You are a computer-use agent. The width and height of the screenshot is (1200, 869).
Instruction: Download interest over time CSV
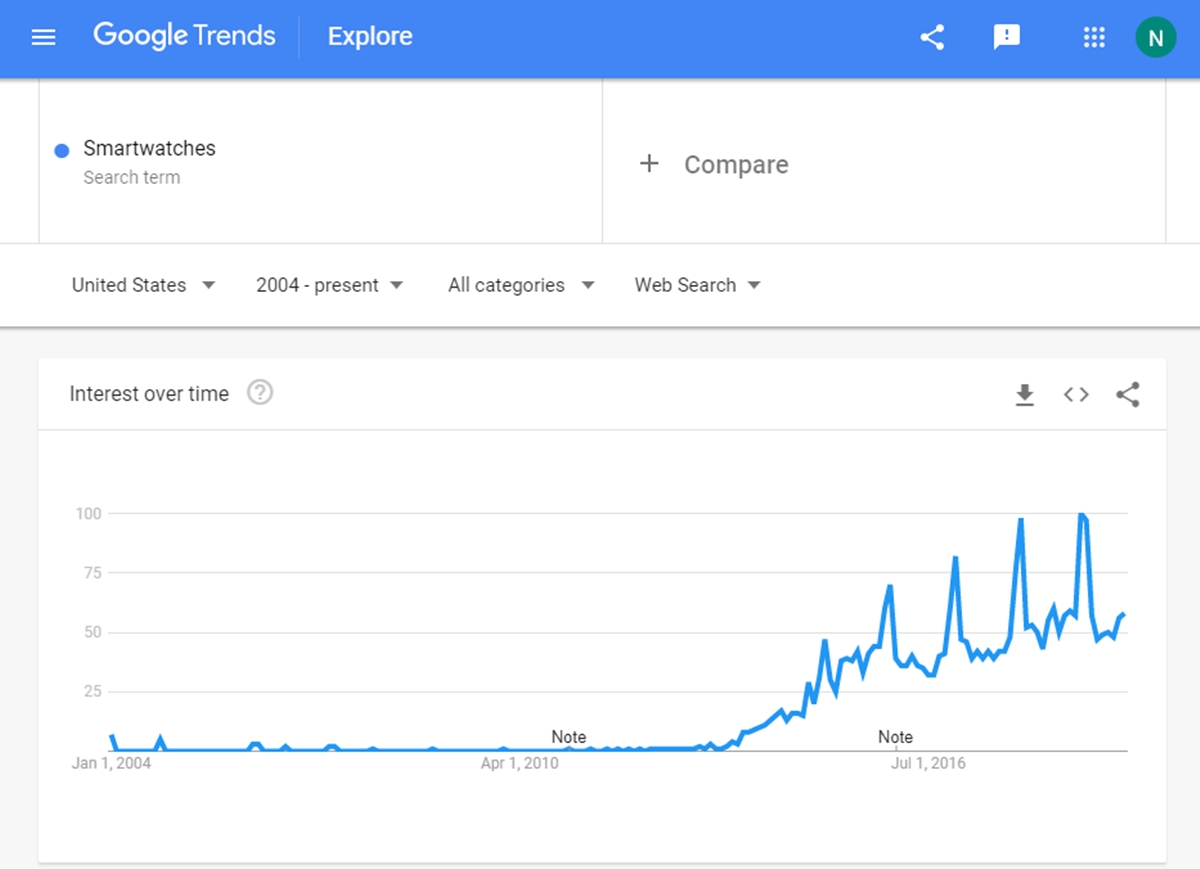[x=1024, y=395]
